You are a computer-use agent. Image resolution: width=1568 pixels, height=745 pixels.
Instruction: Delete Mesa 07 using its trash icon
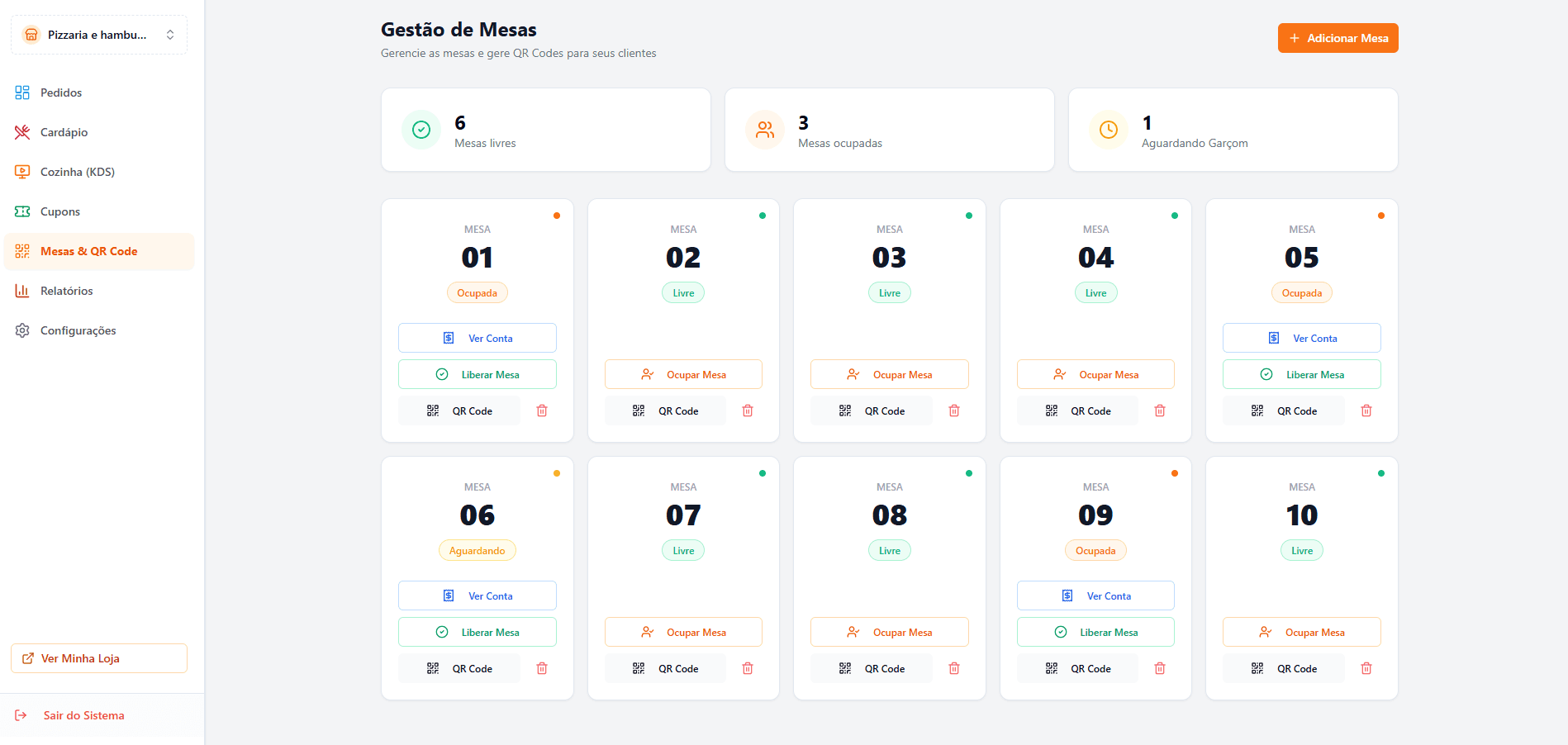point(748,668)
